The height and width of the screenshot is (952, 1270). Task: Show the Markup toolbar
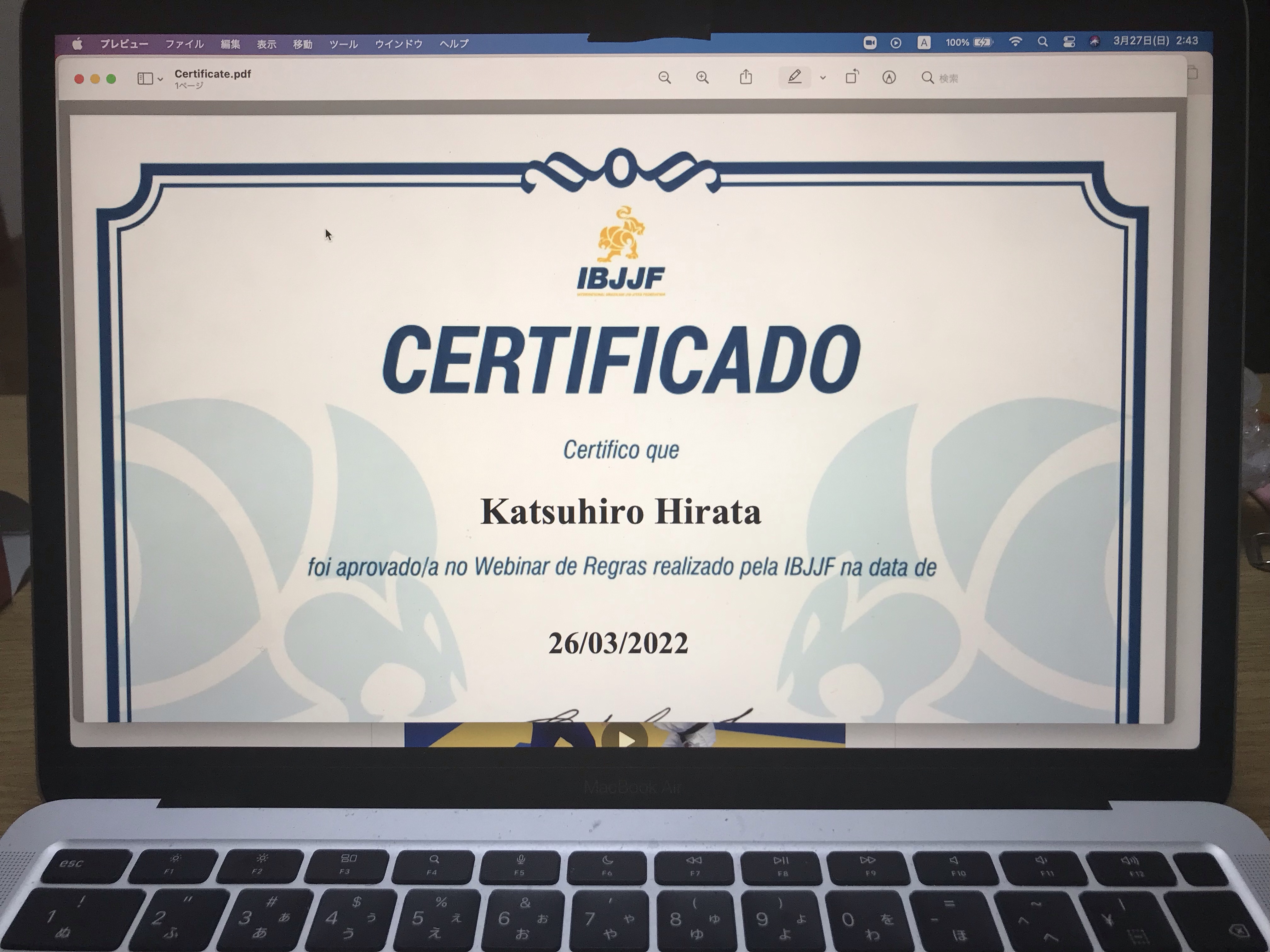(x=889, y=77)
